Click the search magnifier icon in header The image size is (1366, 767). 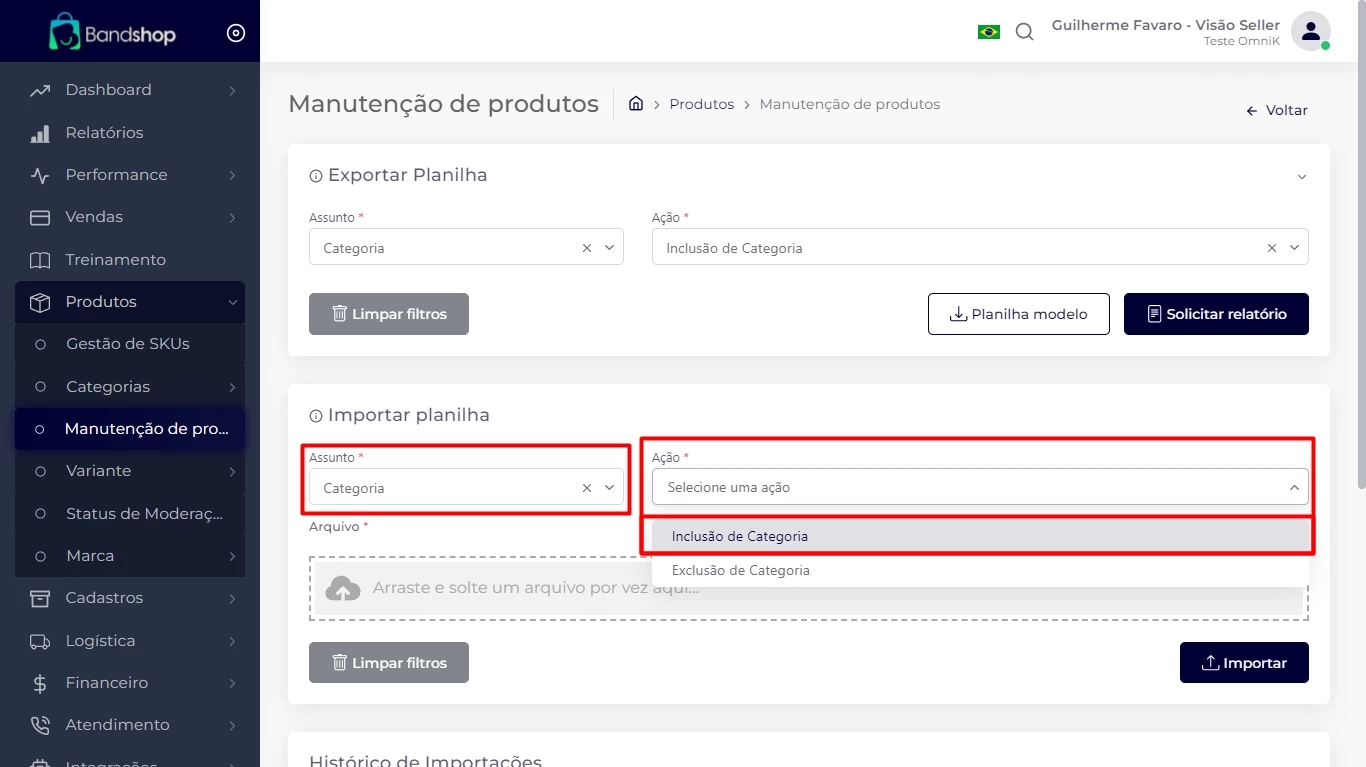pos(1024,32)
